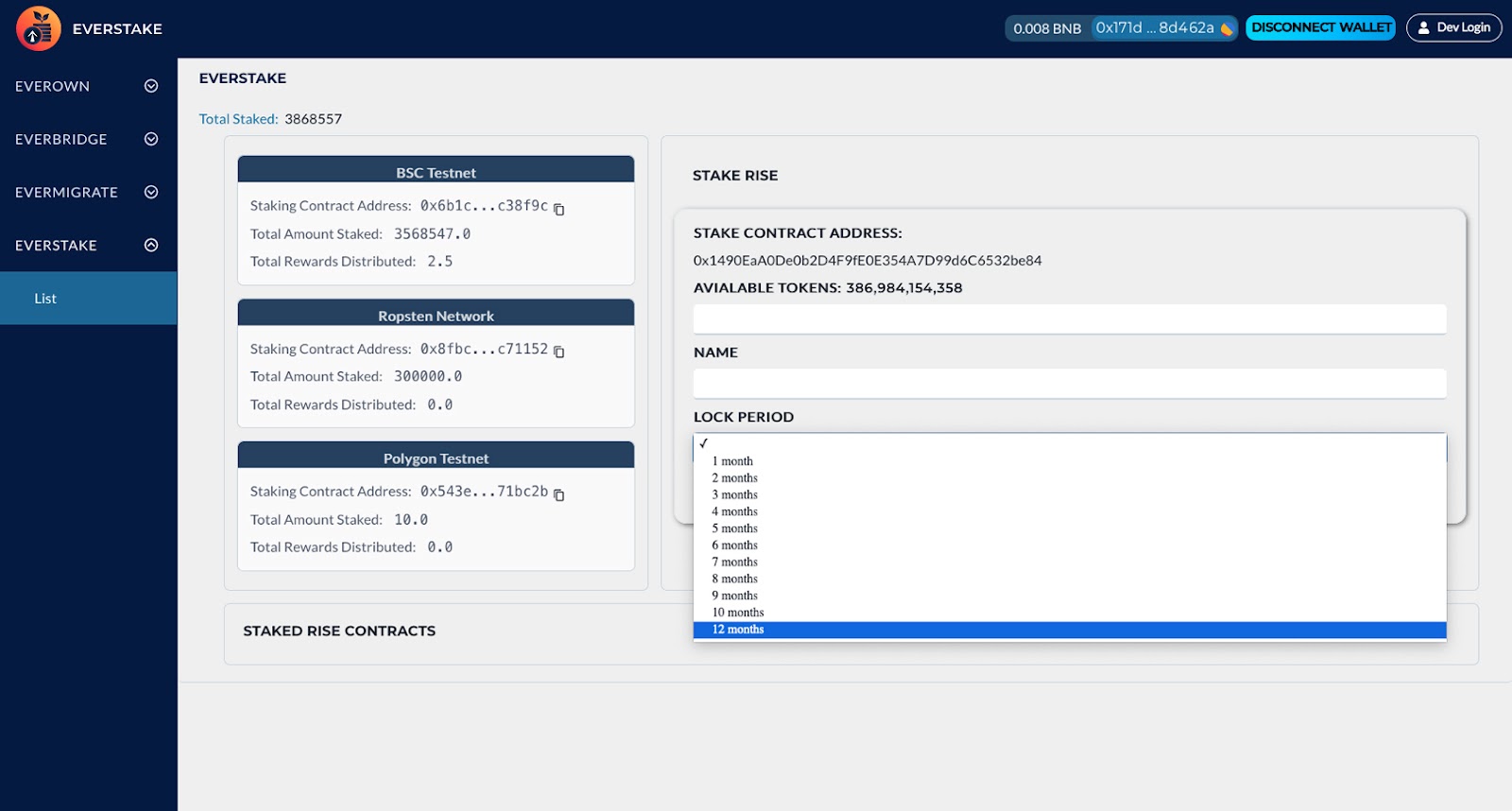Click the Everstake logo icon

point(38,28)
